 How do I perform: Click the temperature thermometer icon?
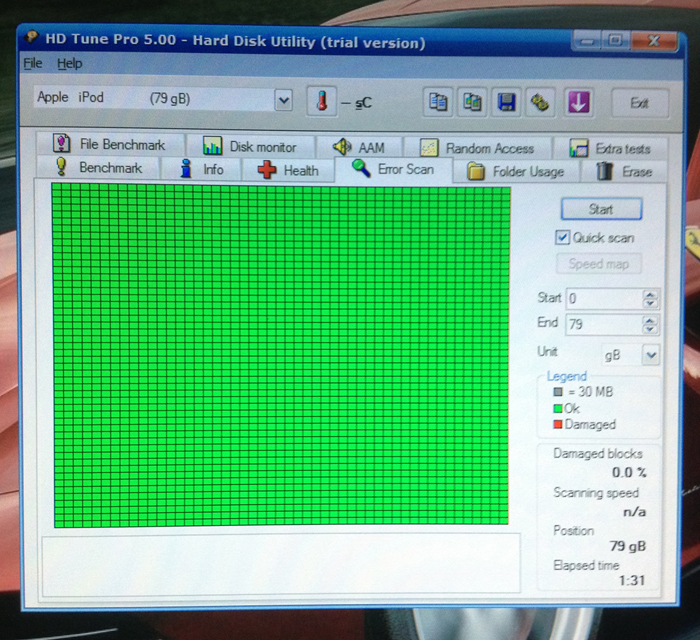pos(322,102)
